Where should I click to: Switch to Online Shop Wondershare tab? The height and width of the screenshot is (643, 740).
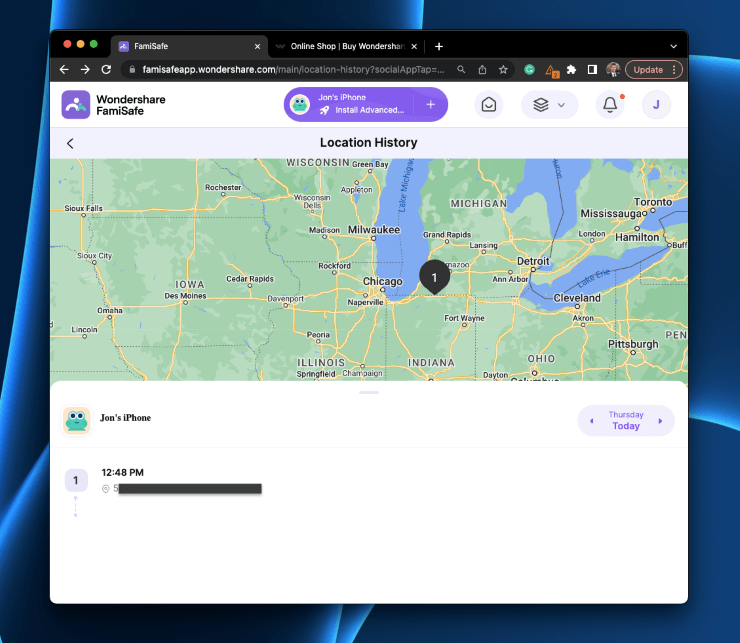347,46
